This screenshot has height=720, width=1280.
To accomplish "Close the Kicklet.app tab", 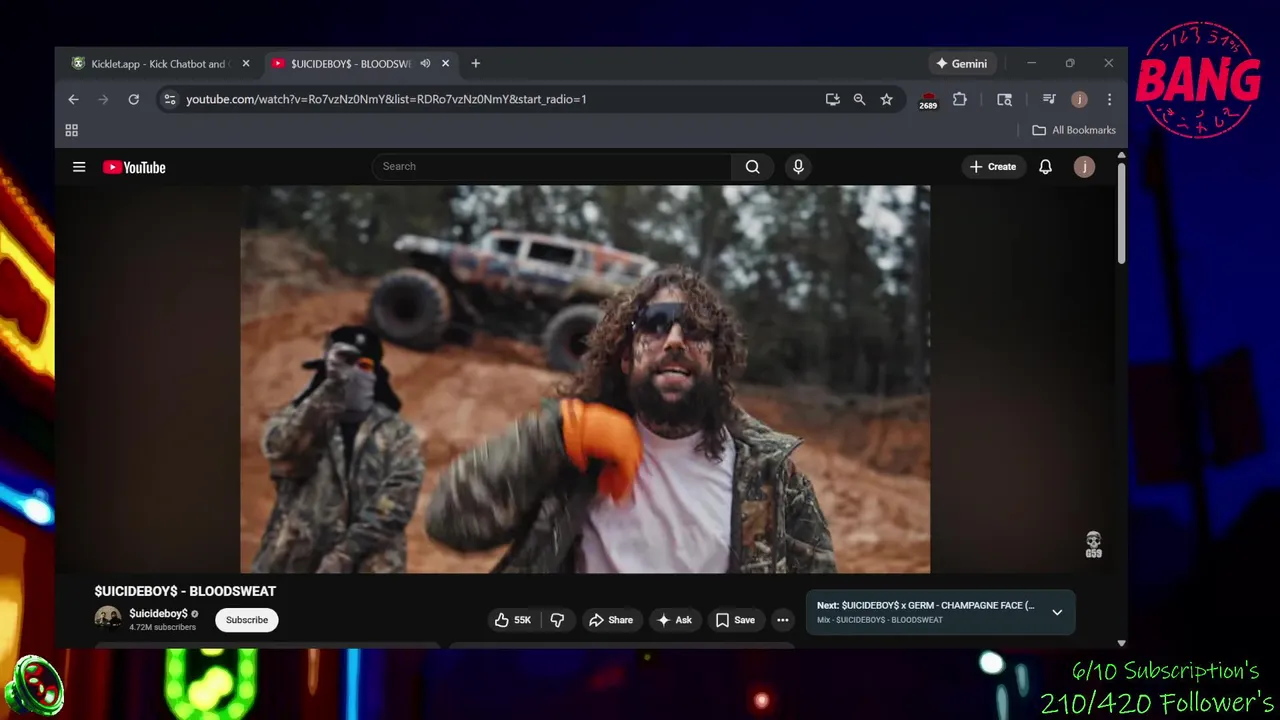I will coord(246,63).
